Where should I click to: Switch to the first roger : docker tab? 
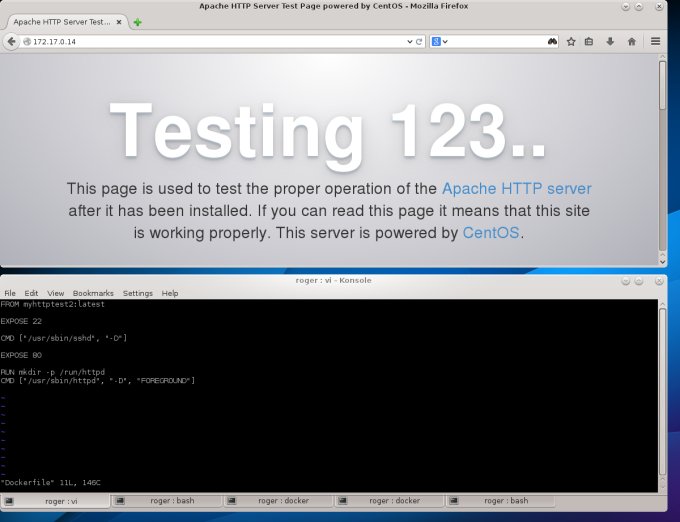(x=278, y=501)
